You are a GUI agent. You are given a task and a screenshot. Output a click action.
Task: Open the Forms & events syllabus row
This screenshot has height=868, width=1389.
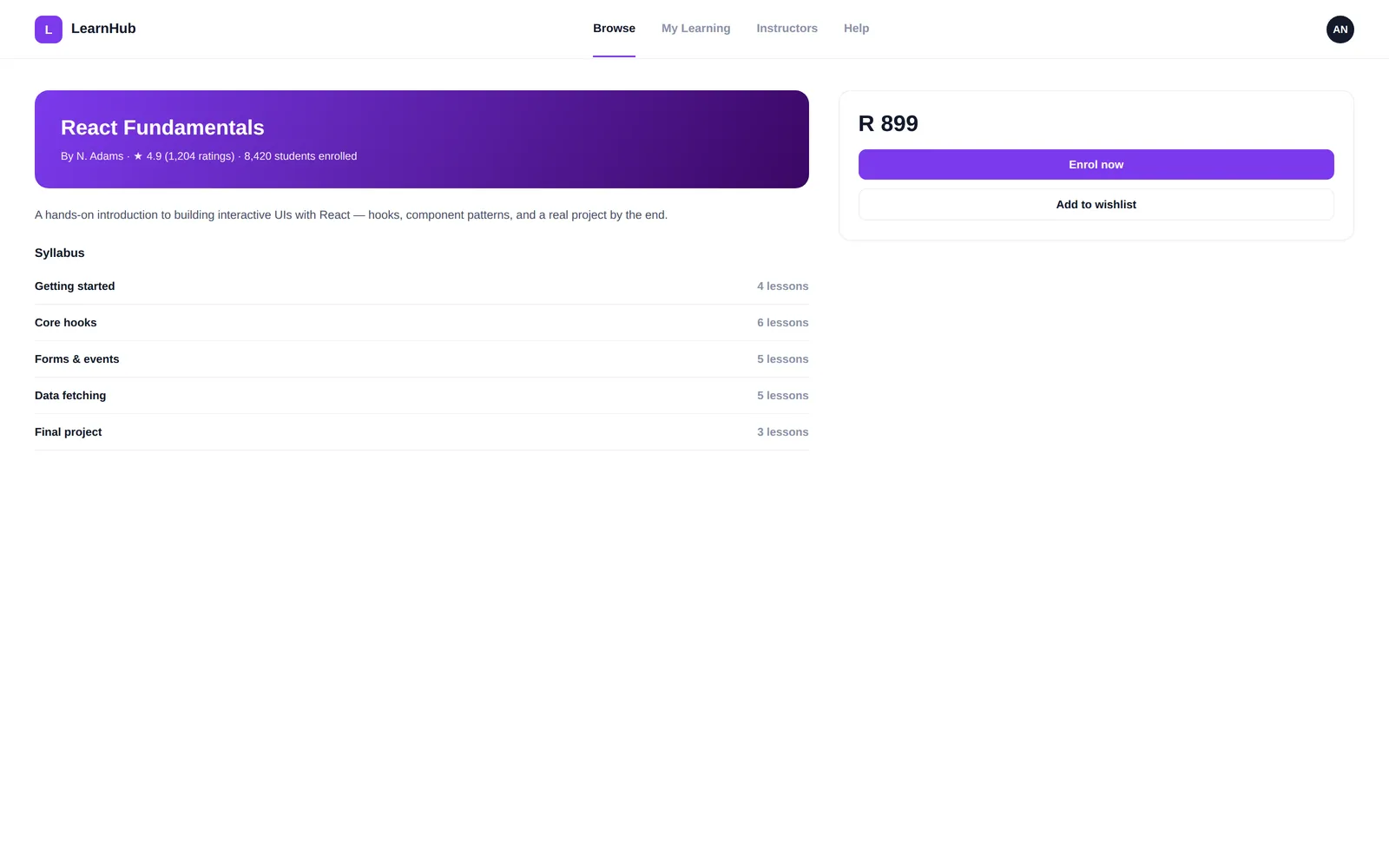click(421, 359)
